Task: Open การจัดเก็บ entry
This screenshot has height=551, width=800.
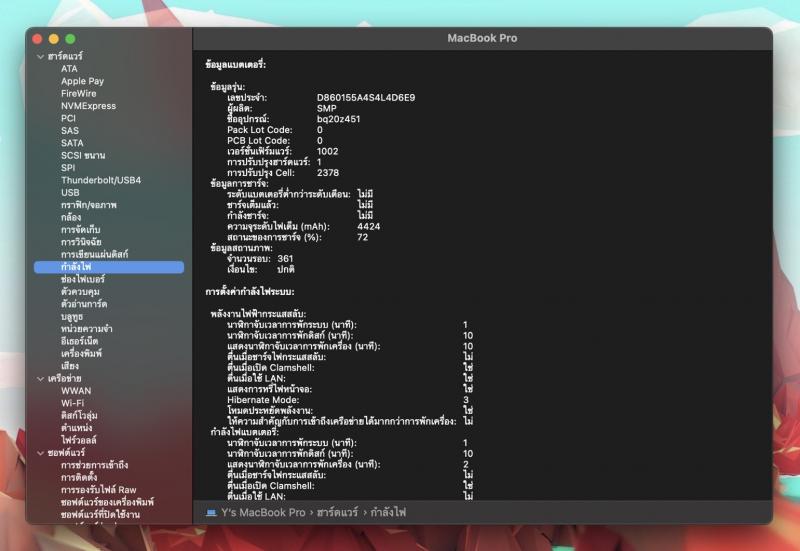Action: point(81,230)
